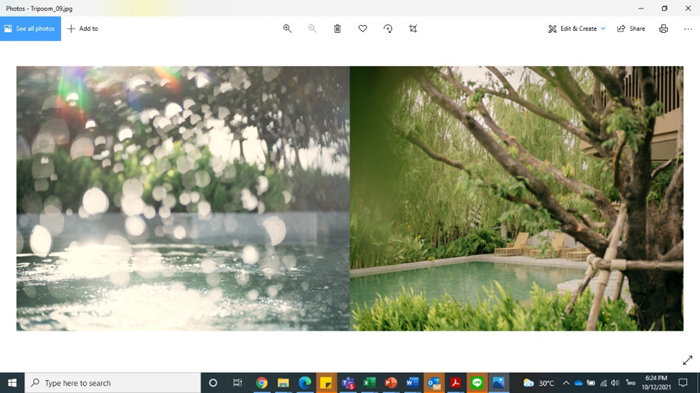Rotate the photo using rotate icon
This screenshot has height=393, width=700.
[x=388, y=29]
